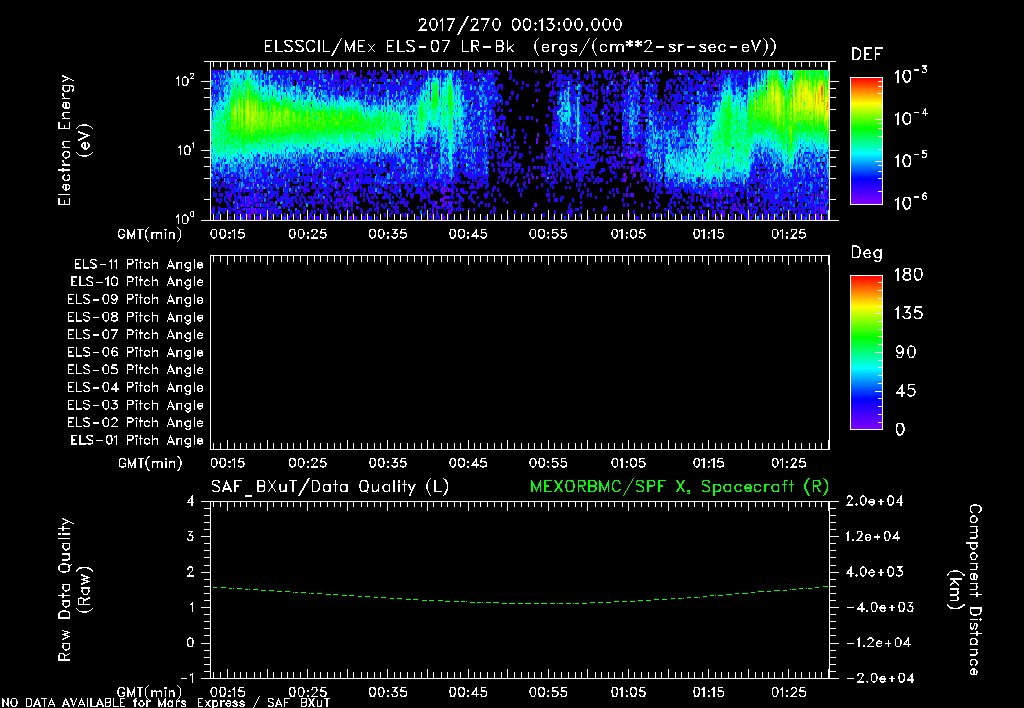Click the 180 tick on Deg scale
The image size is (1024, 708).
pyautogui.click(x=908, y=275)
